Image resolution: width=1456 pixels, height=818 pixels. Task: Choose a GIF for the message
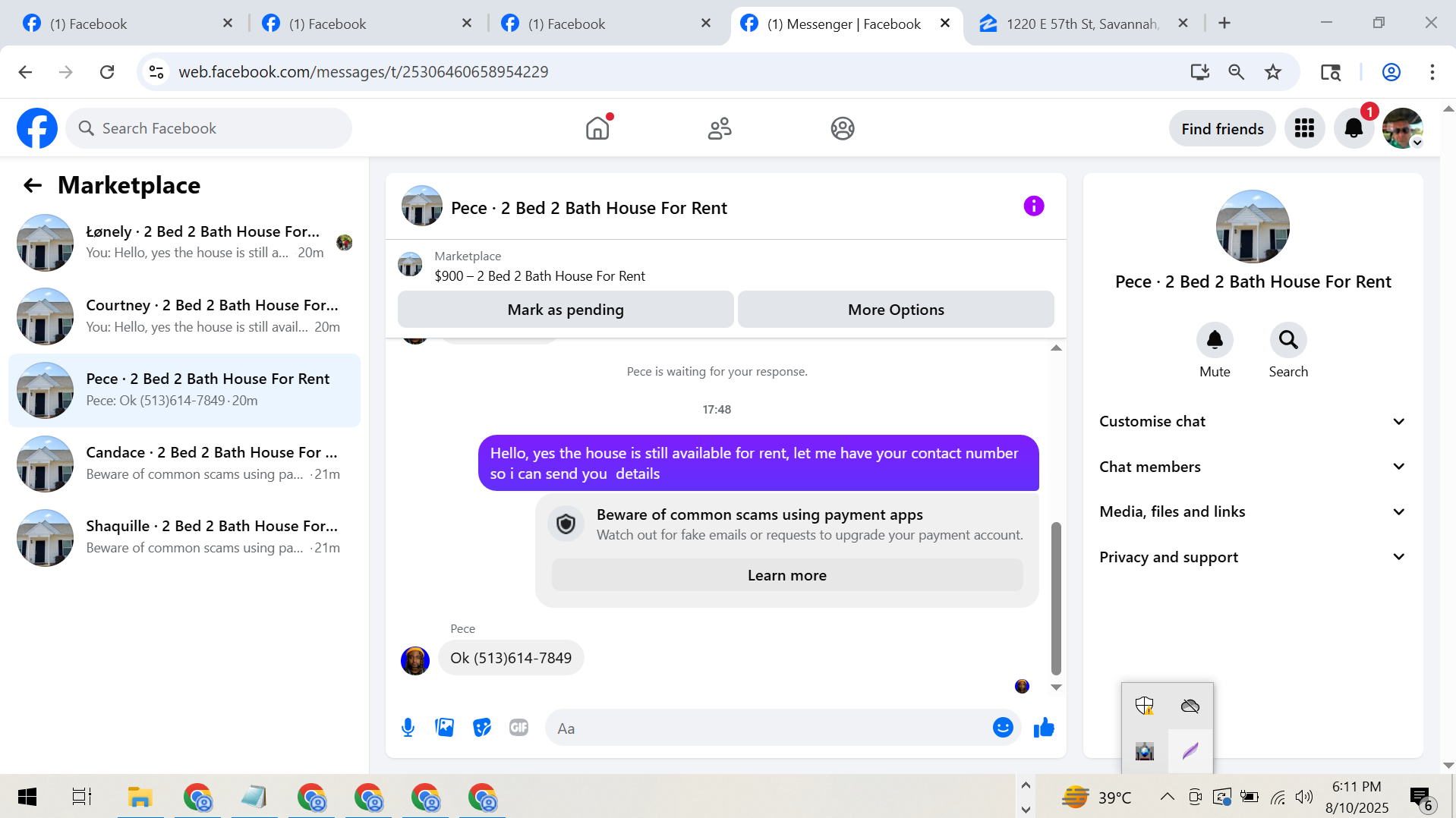pos(519,728)
